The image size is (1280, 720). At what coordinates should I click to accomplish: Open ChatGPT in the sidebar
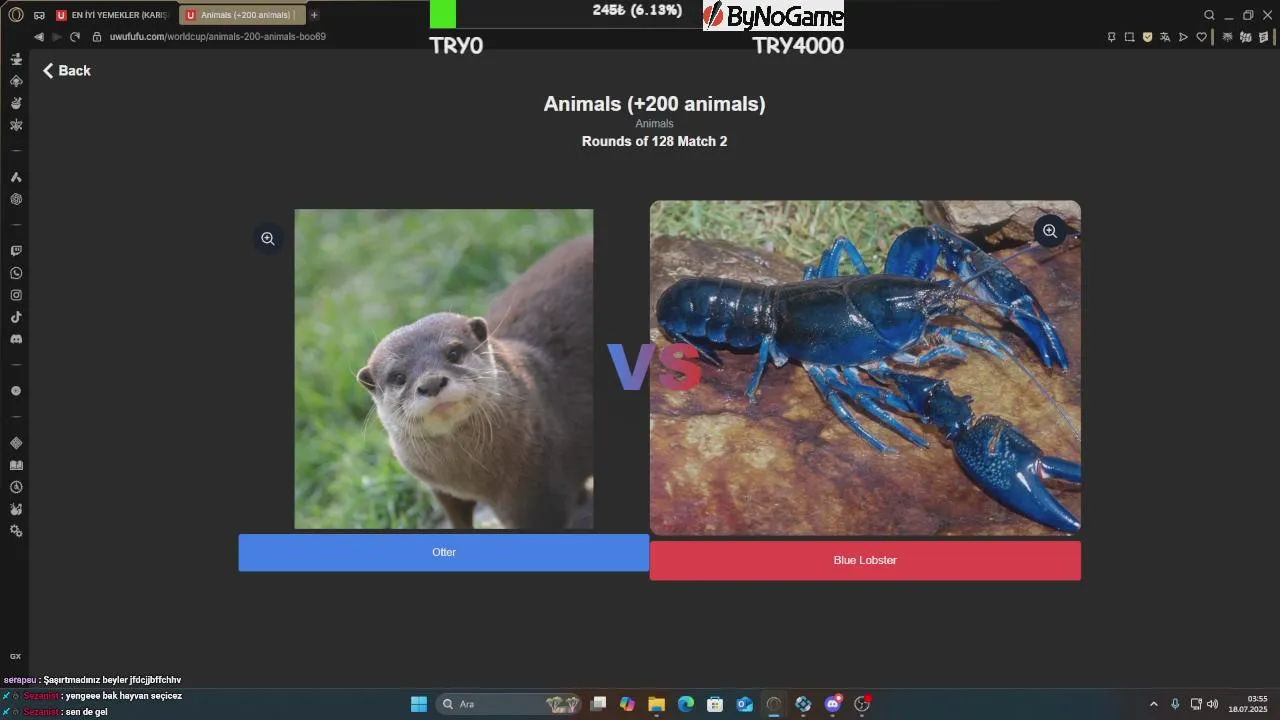click(x=16, y=199)
